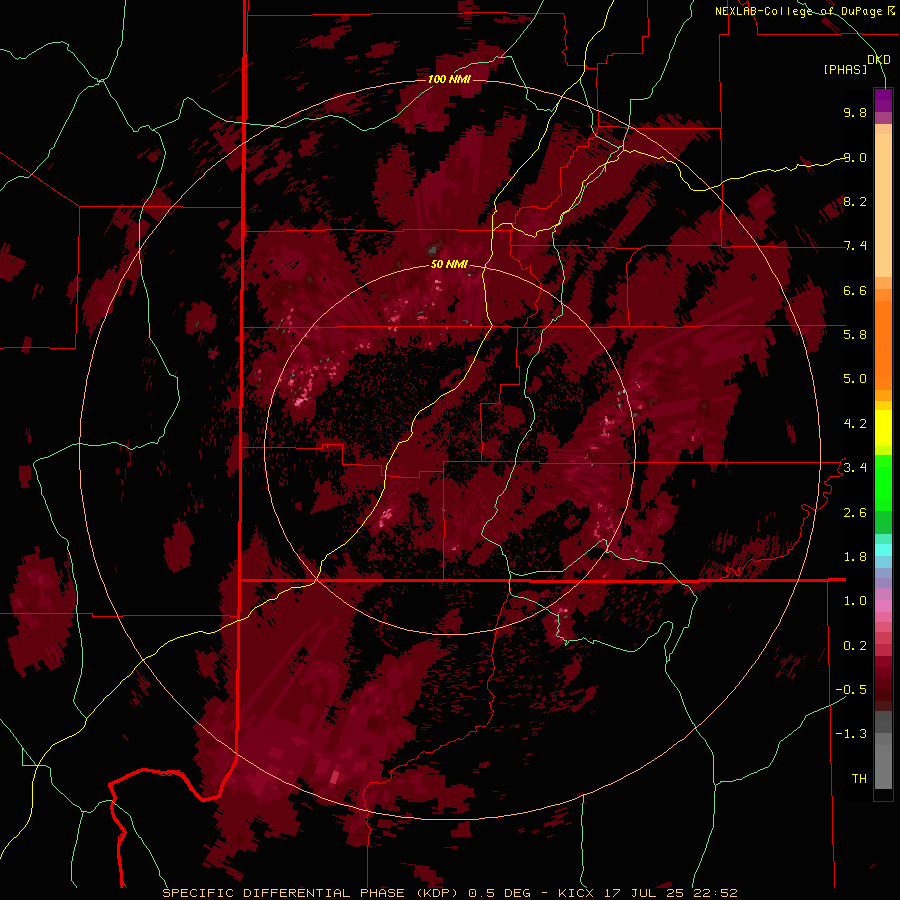Click the 9.0 legend value
This screenshot has width=900, height=900.
(855, 157)
